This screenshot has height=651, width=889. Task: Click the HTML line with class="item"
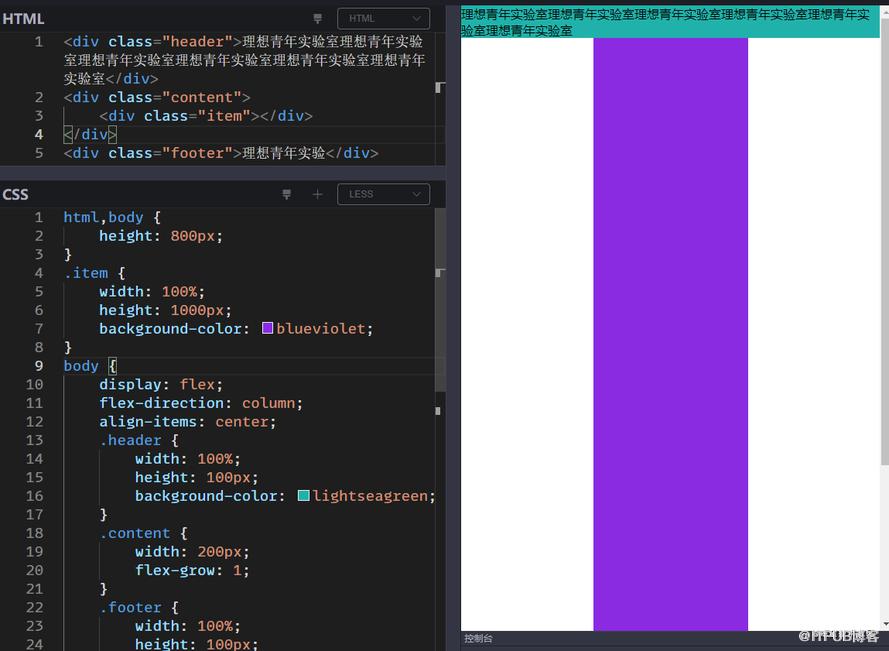[206, 116]
